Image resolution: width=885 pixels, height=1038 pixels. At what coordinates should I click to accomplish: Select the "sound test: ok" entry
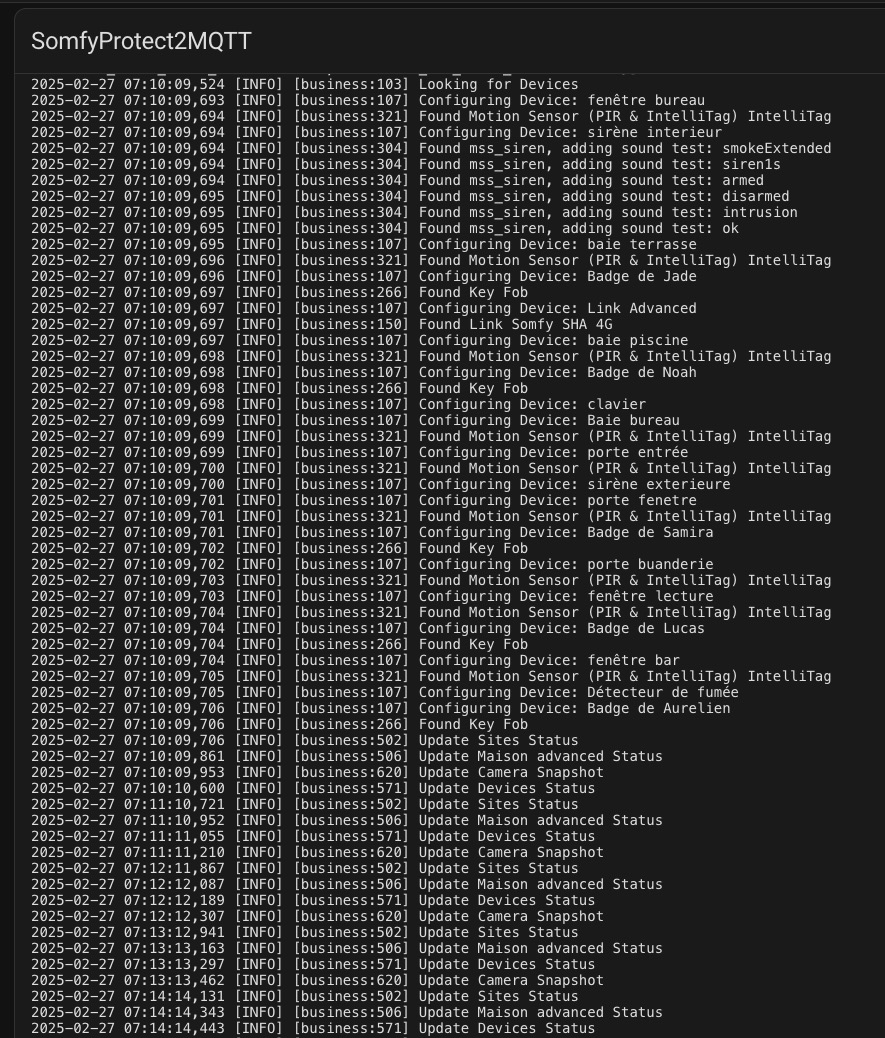[385, 228]
